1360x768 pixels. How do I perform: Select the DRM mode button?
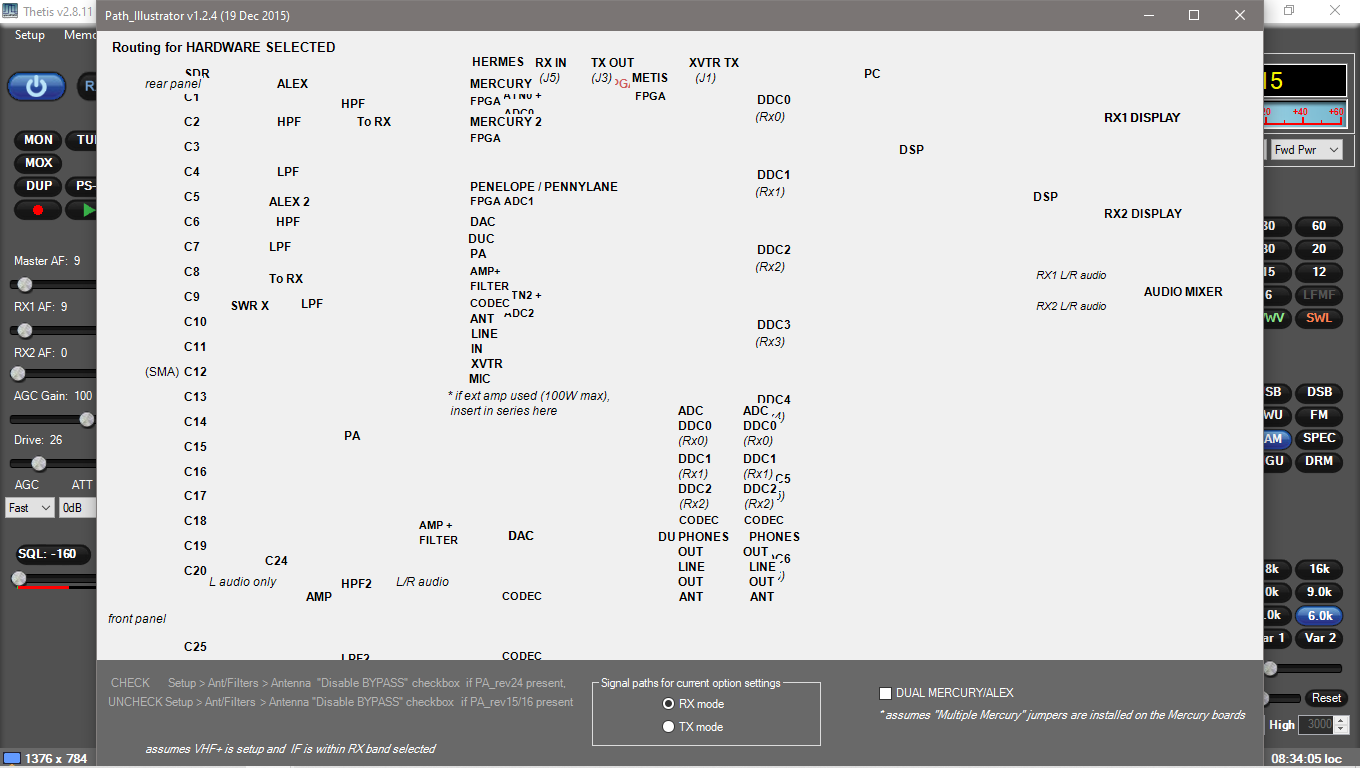(x=1318, y=461)
